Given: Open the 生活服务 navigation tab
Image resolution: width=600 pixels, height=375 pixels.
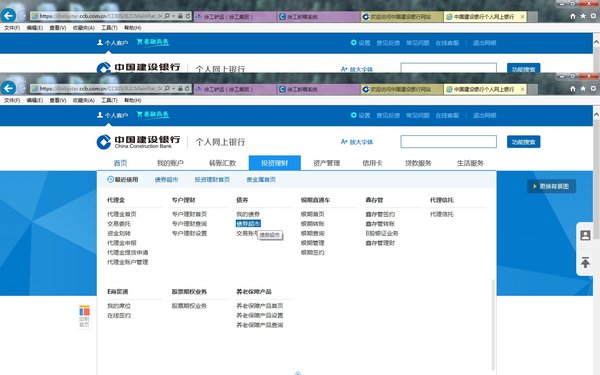Looking at the screenshot, I should coord(470,163).
